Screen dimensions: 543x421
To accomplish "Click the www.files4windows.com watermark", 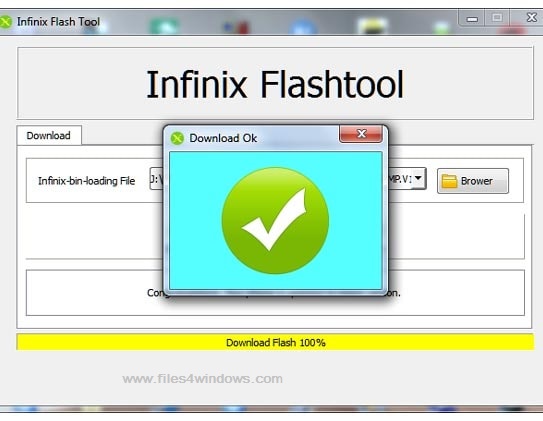I will click(x=203, y=378).
